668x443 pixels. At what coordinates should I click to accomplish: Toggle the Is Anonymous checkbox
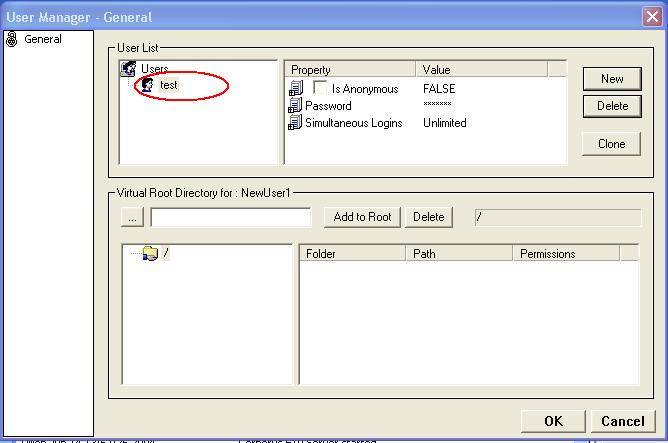click(320, 89)
